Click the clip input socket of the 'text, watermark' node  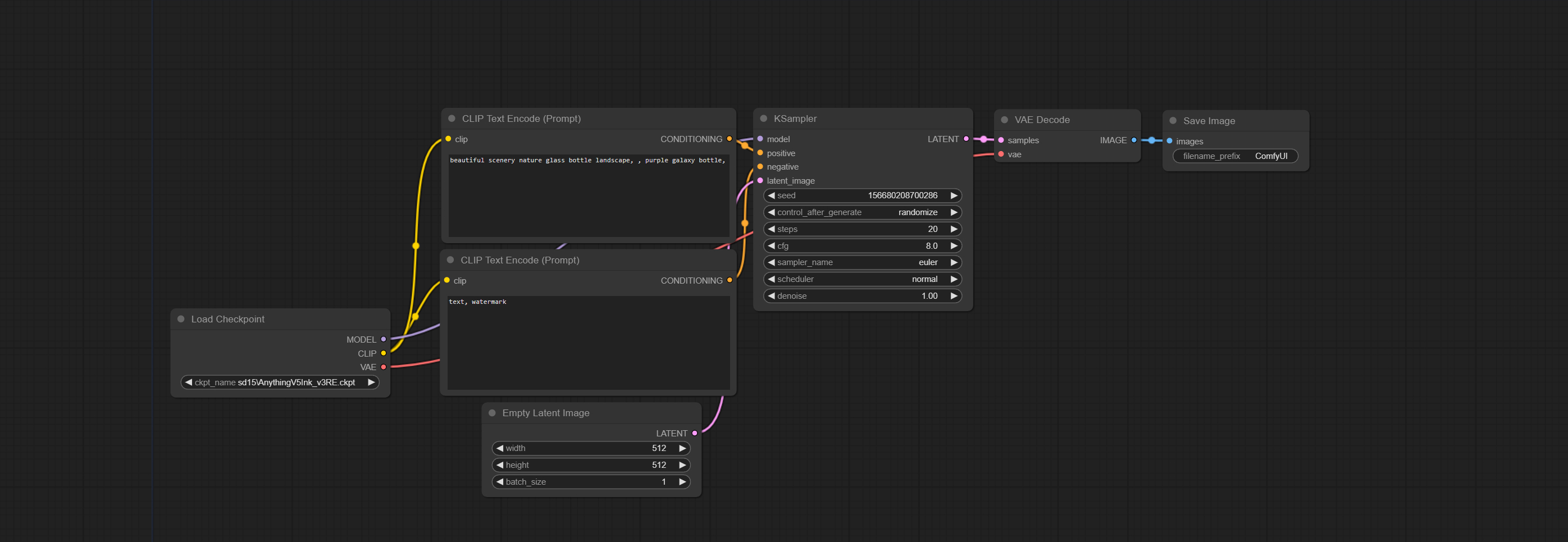click(x=447, y=280)
